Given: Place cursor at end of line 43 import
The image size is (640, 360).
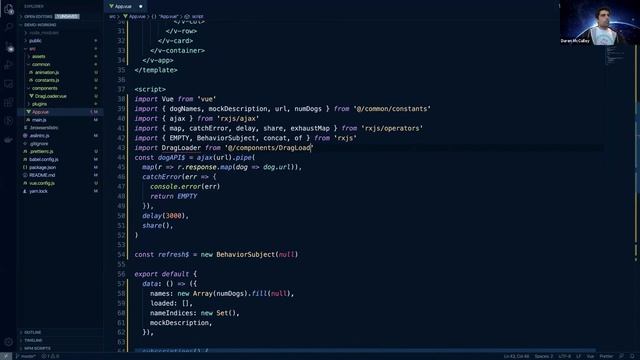Looking at the screenshot, I should click(313, 148).
